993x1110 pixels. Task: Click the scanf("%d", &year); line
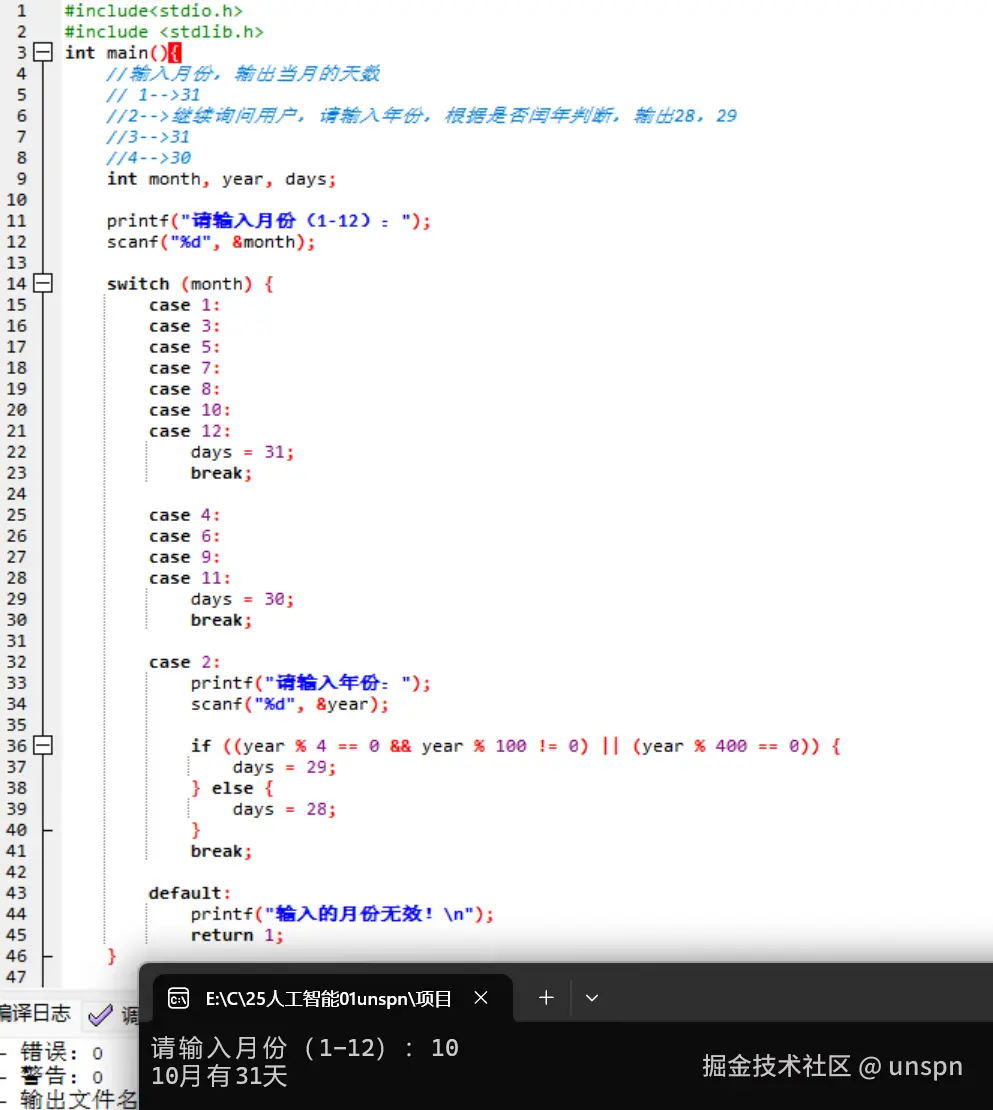click(289, 704)
